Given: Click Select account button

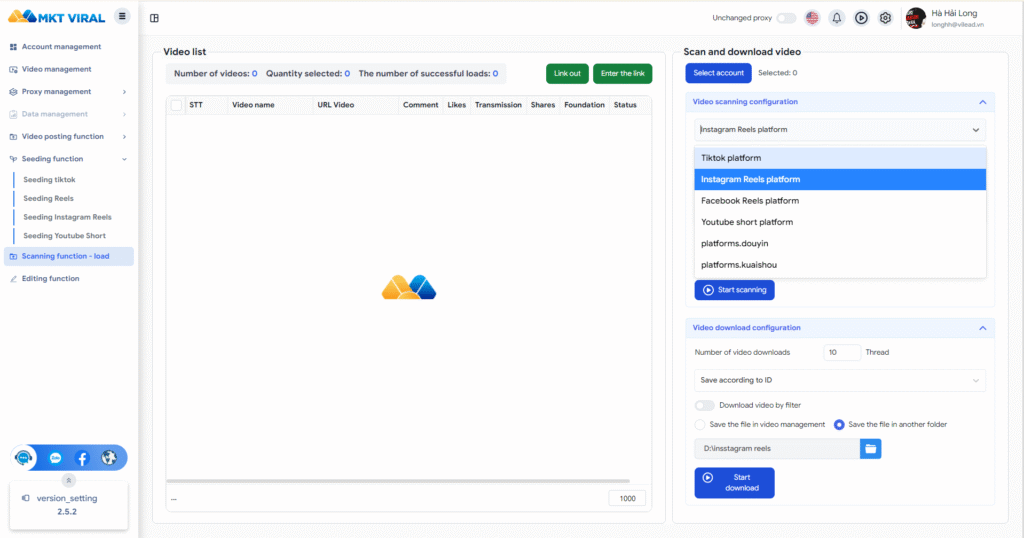Looking at the screenshot, I should [x=718, y=73].
